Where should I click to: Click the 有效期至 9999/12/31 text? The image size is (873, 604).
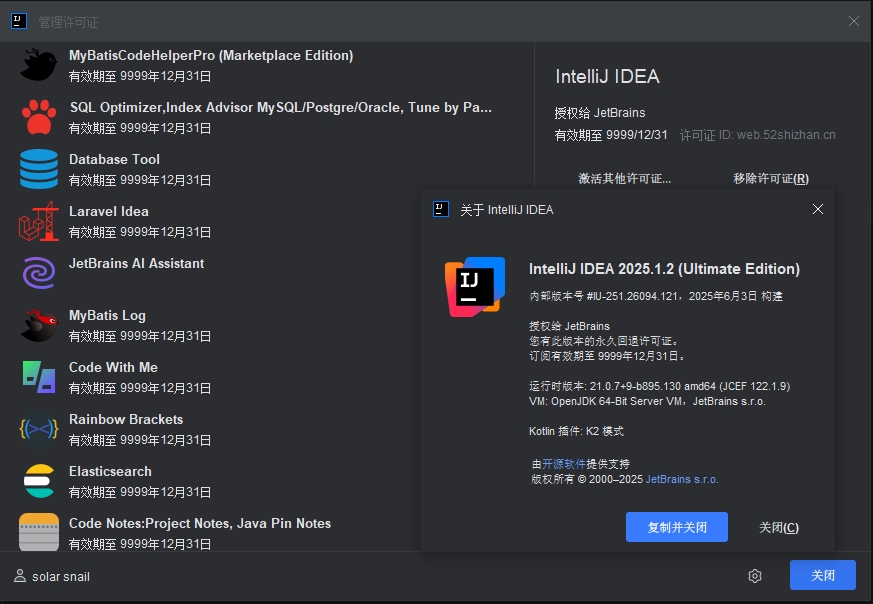point(611,135)
